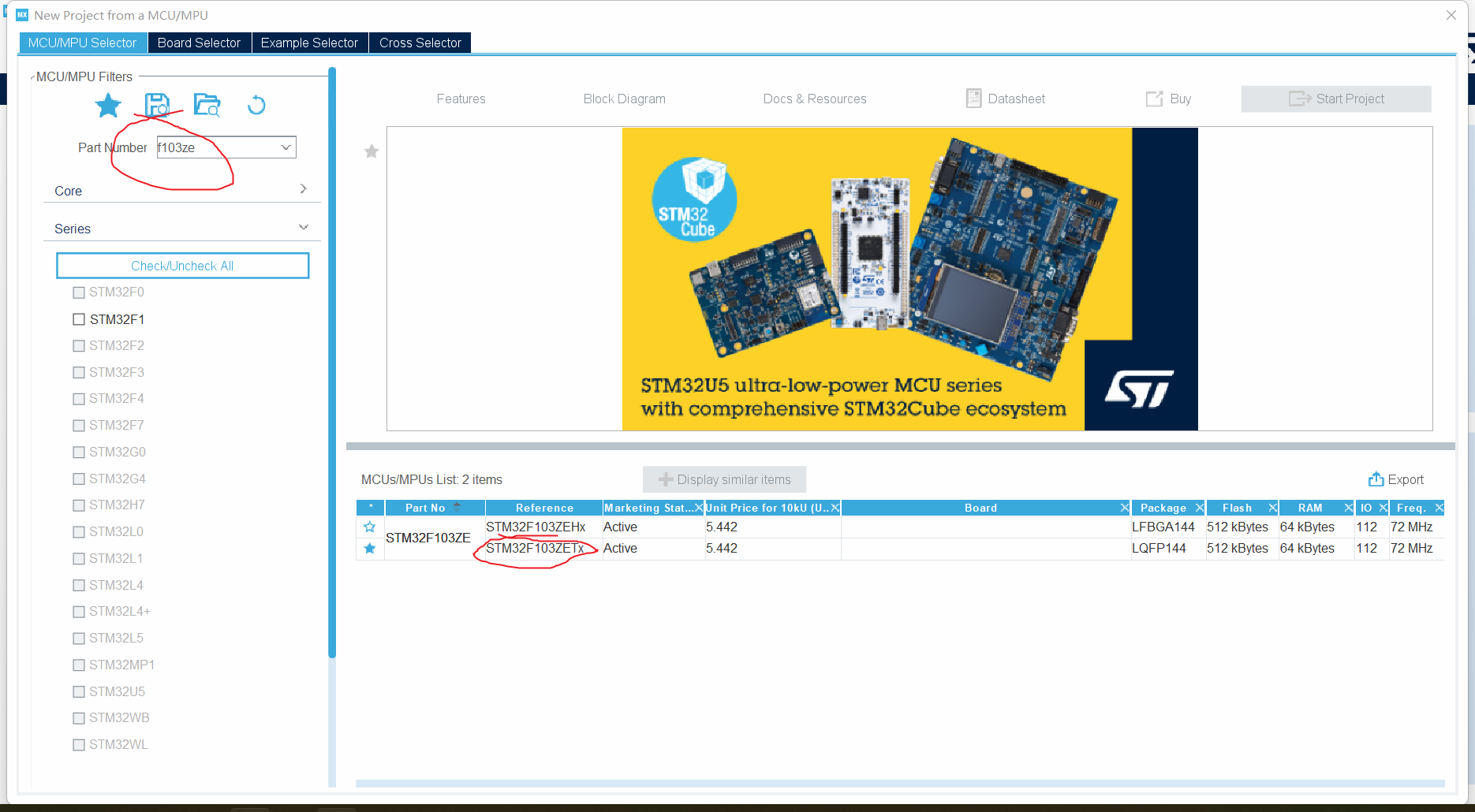This screenshot has width=1475, height=812.
Task: Toggle favorite star for STM32F103ZETx row
Action: coord(369,548)
